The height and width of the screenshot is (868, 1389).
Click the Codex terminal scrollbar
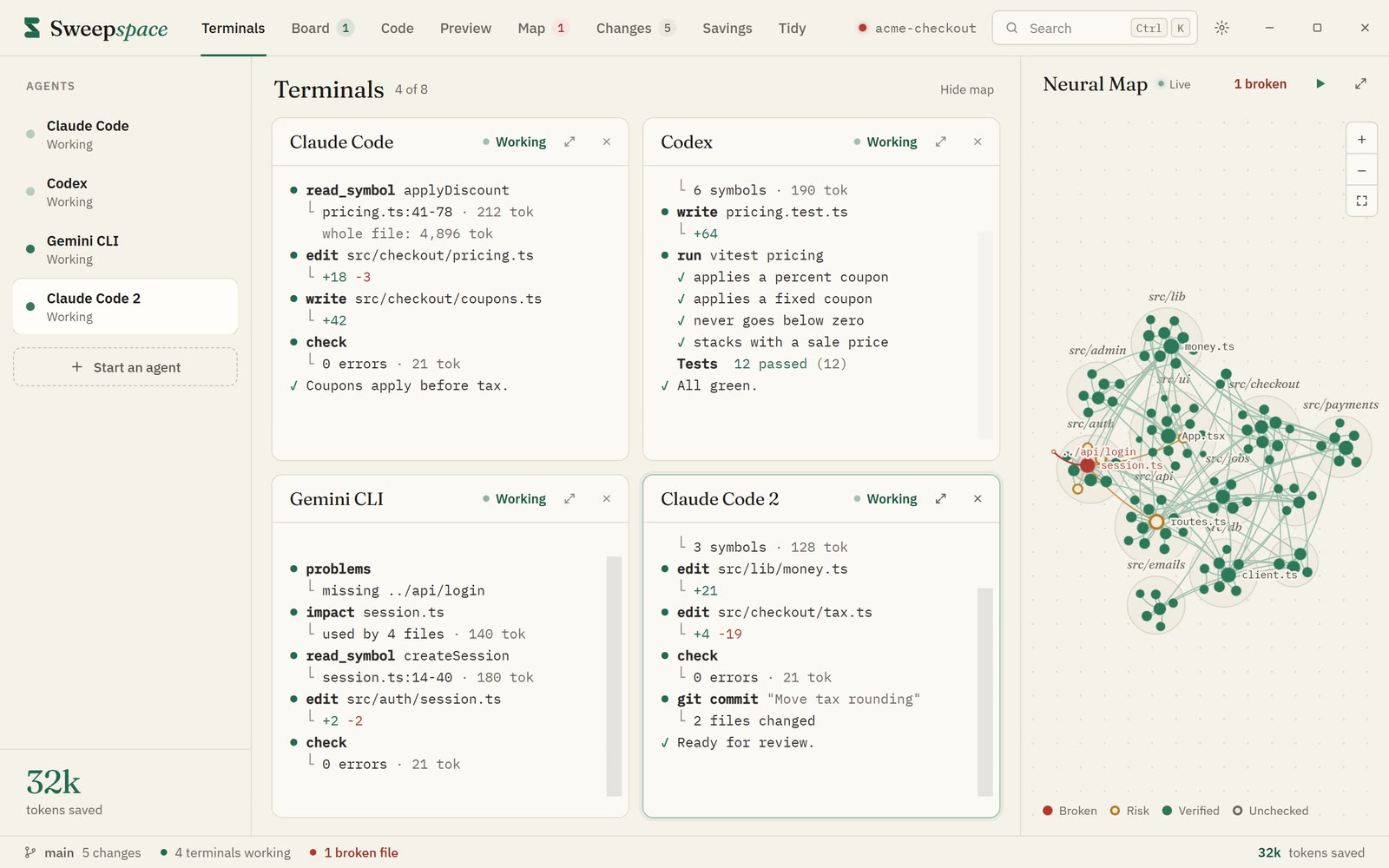(x=984, y=334)
